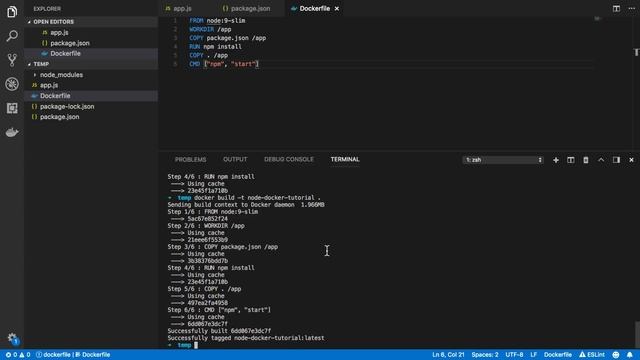Click the Ln 6, Col 21 cursor position indicator
The height and width of the screenshot is (360, 640).
[x=448, y=355]
